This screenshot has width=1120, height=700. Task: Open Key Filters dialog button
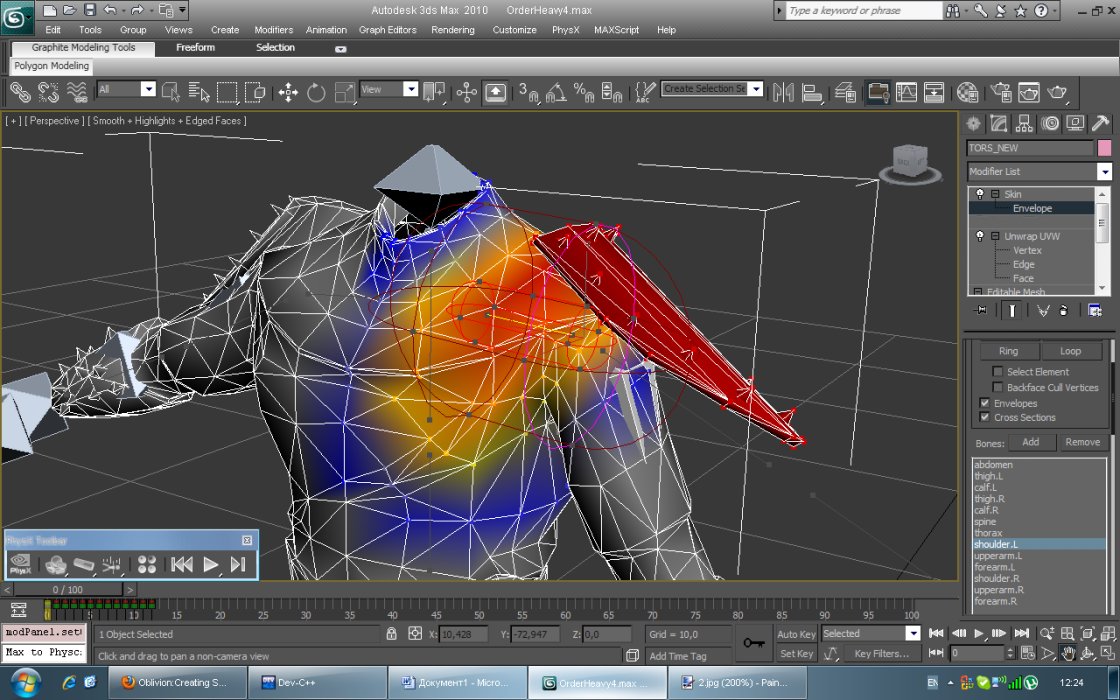(x=881, y=653)
